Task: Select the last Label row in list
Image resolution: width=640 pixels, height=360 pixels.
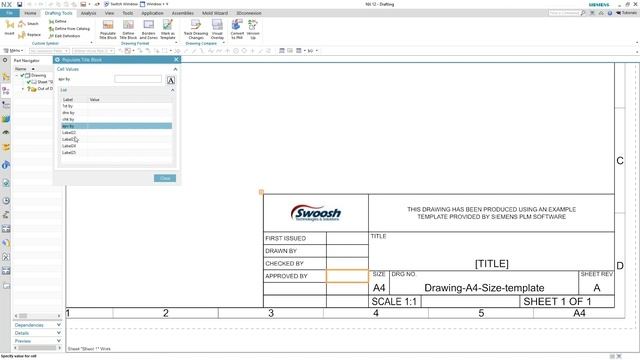Action: coord(116,152)
